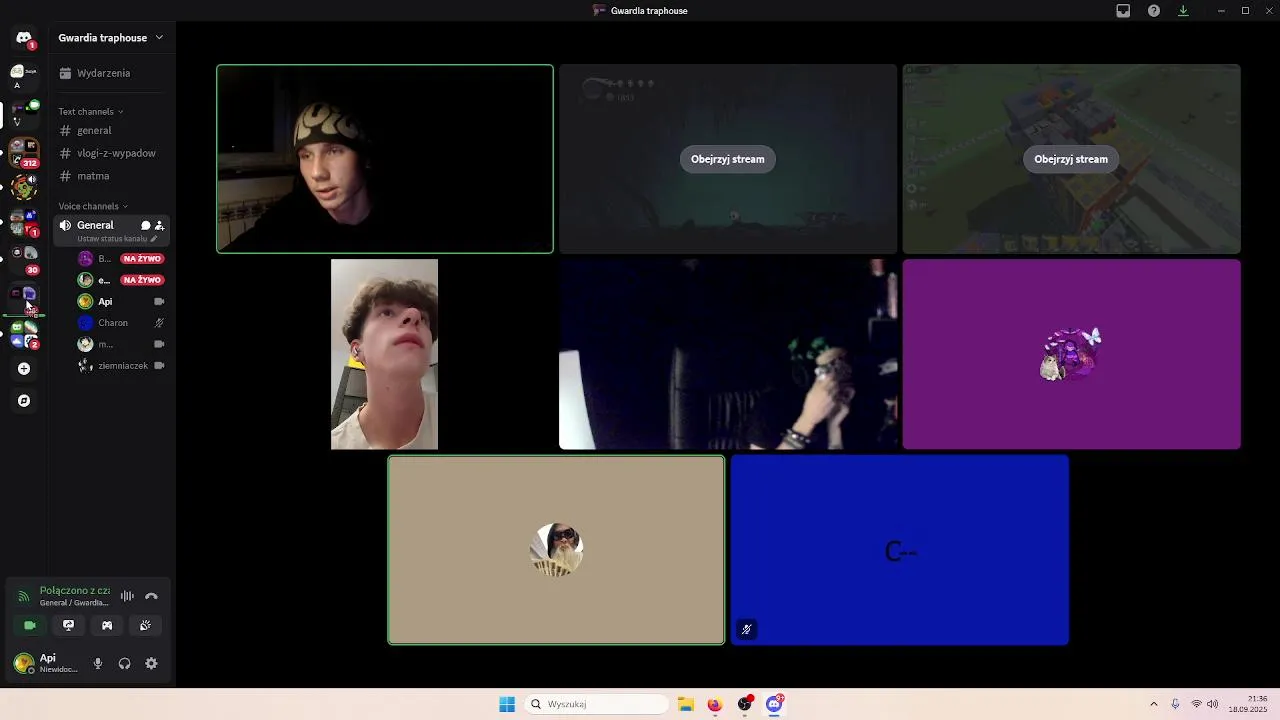Click Połączono z czatem status text

click(x=75, y=591)
